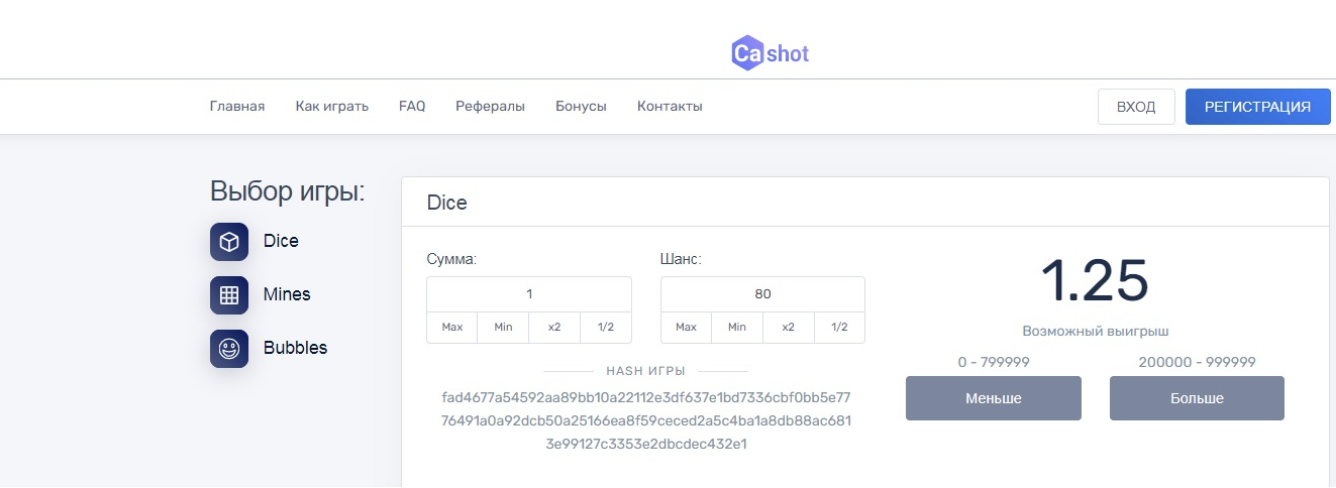This screenshot has width=1336, height=488.
Task: Open the Главная menu item
Action: 237,107
